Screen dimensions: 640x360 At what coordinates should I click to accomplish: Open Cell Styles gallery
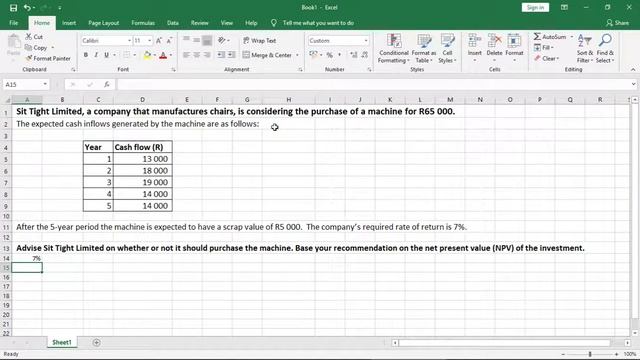point(447,49)
